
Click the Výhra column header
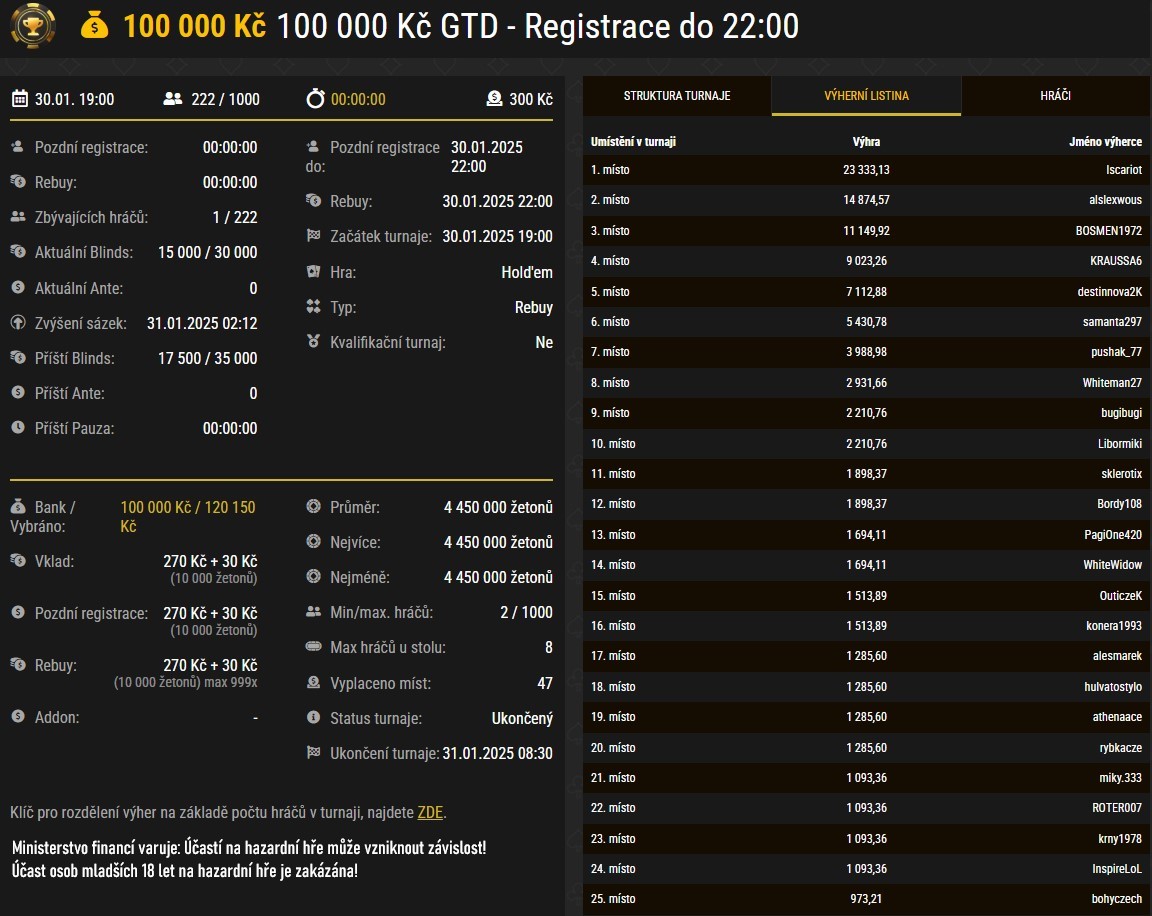[x=866, y=142]
